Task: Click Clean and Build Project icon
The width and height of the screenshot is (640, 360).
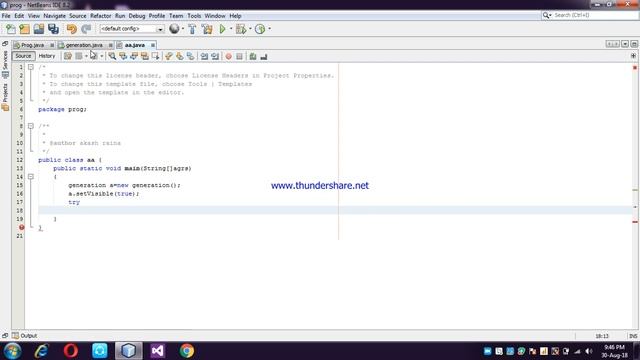Action: pos(207,29)
